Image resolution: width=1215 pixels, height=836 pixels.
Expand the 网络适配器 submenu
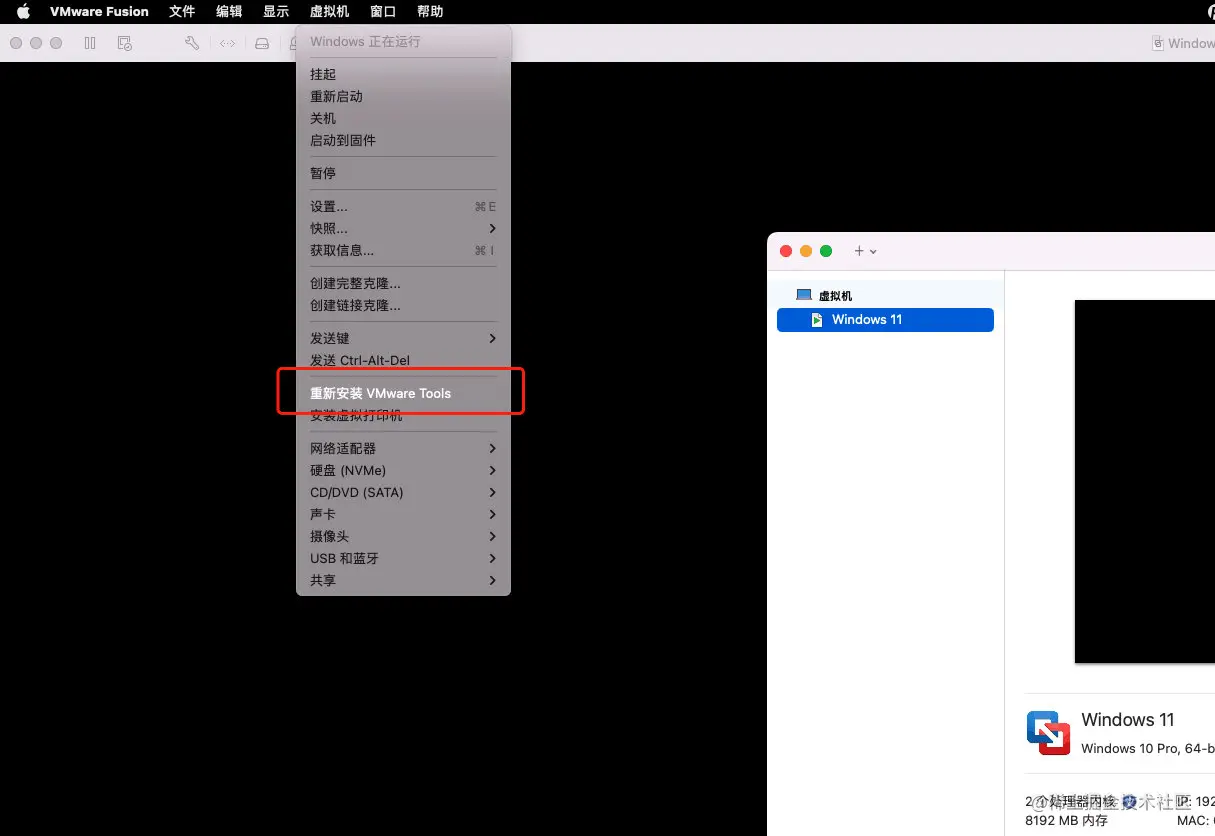(403, 449)
